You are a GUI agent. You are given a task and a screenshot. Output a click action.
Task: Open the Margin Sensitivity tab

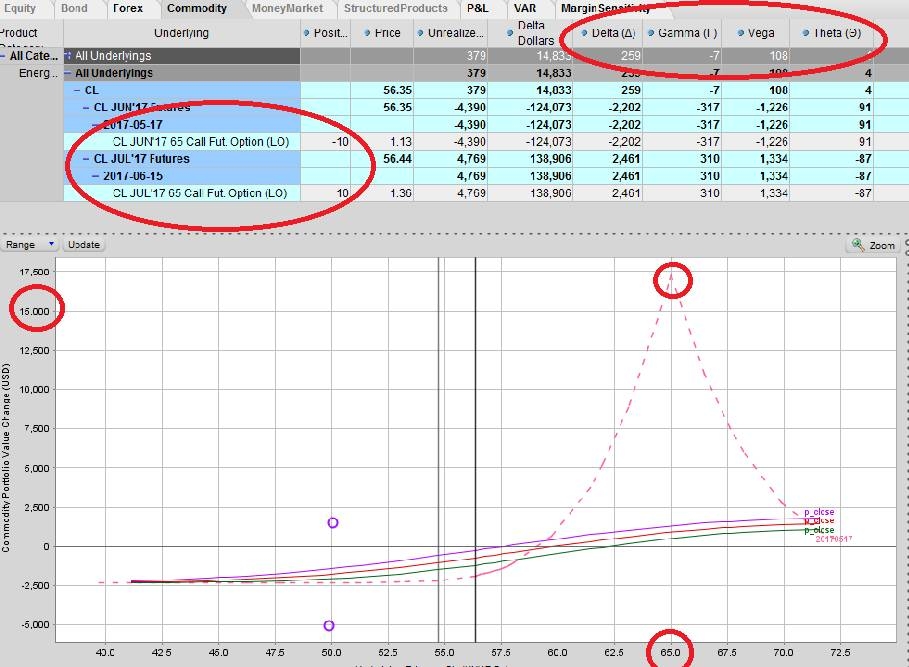point(605,9)
